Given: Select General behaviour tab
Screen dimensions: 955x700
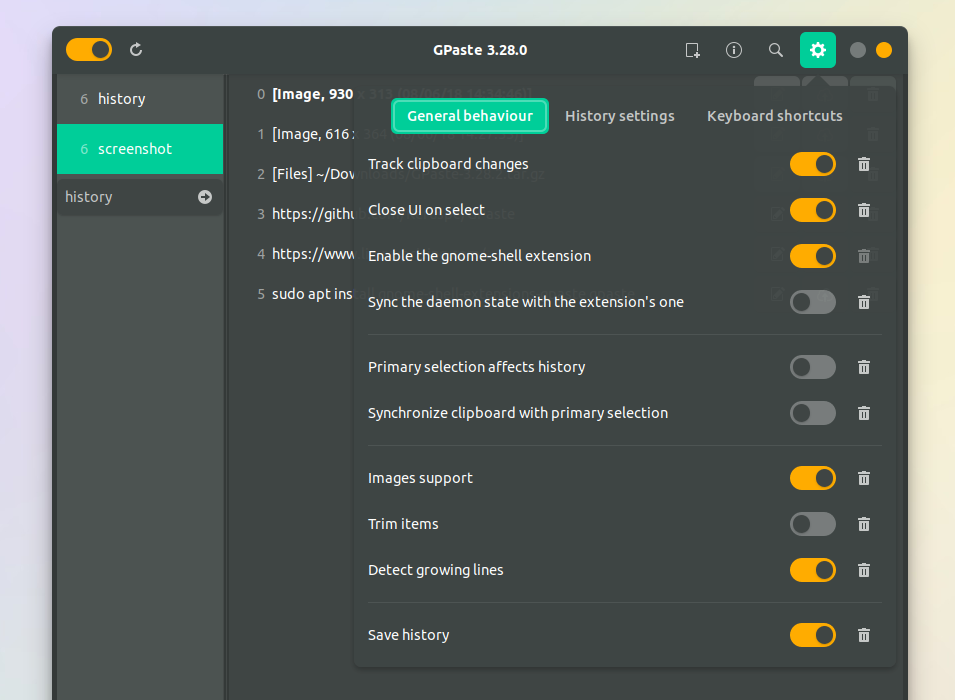Looking at the screenshot, I should tap(469, 116).
